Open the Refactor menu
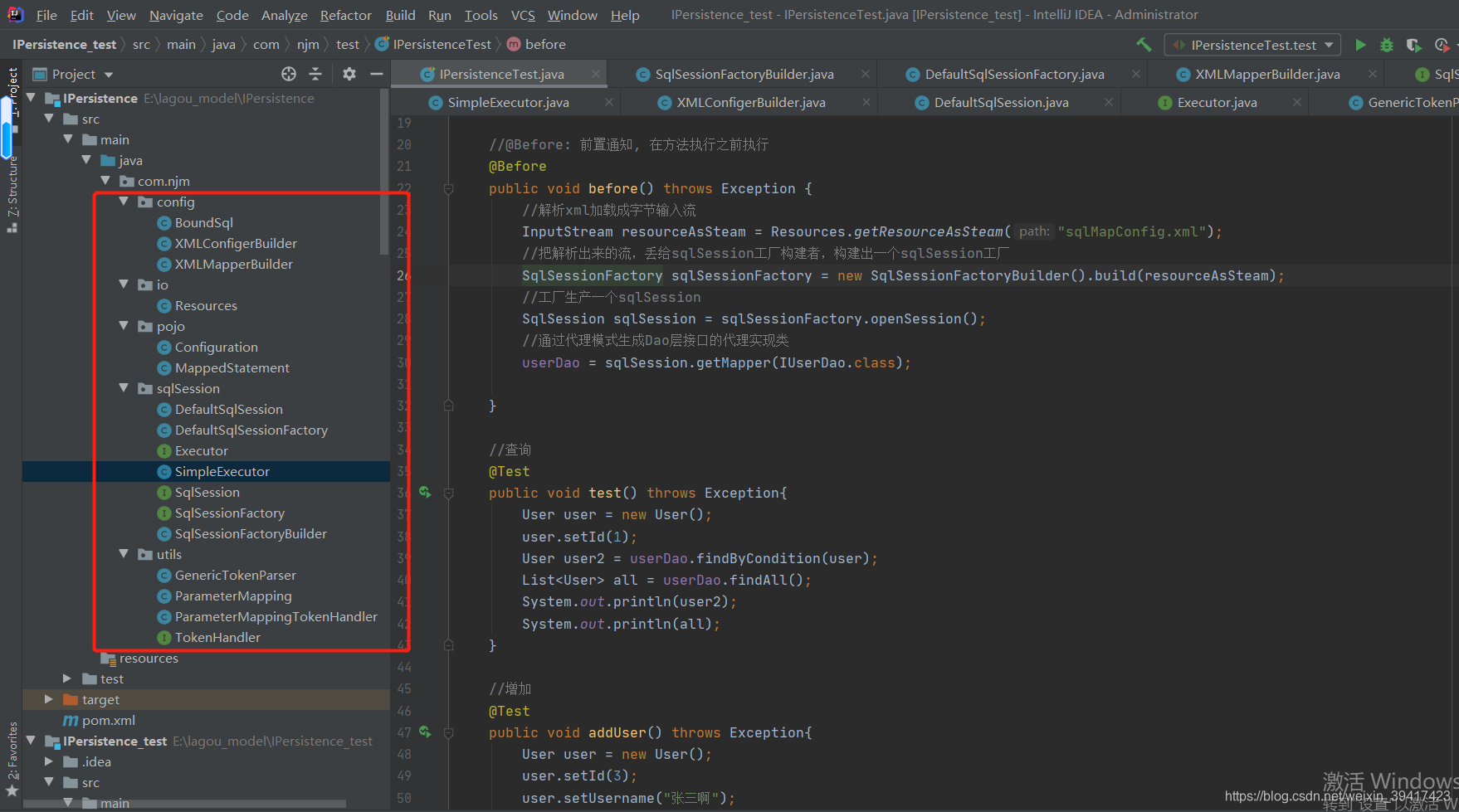 coord(345,15)
